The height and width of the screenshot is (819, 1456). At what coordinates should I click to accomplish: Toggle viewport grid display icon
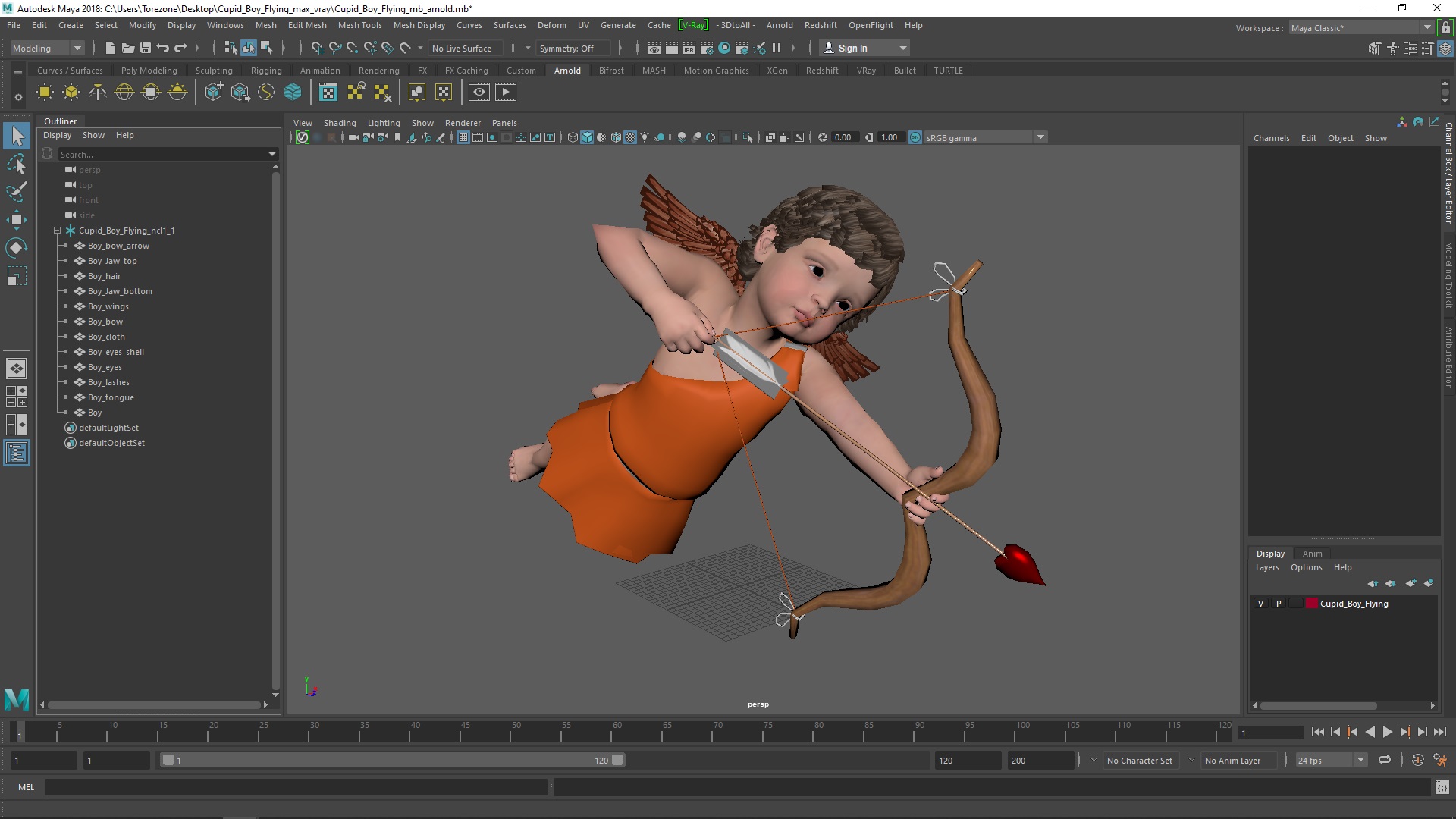pyautogui.click(x=463, y=137)
